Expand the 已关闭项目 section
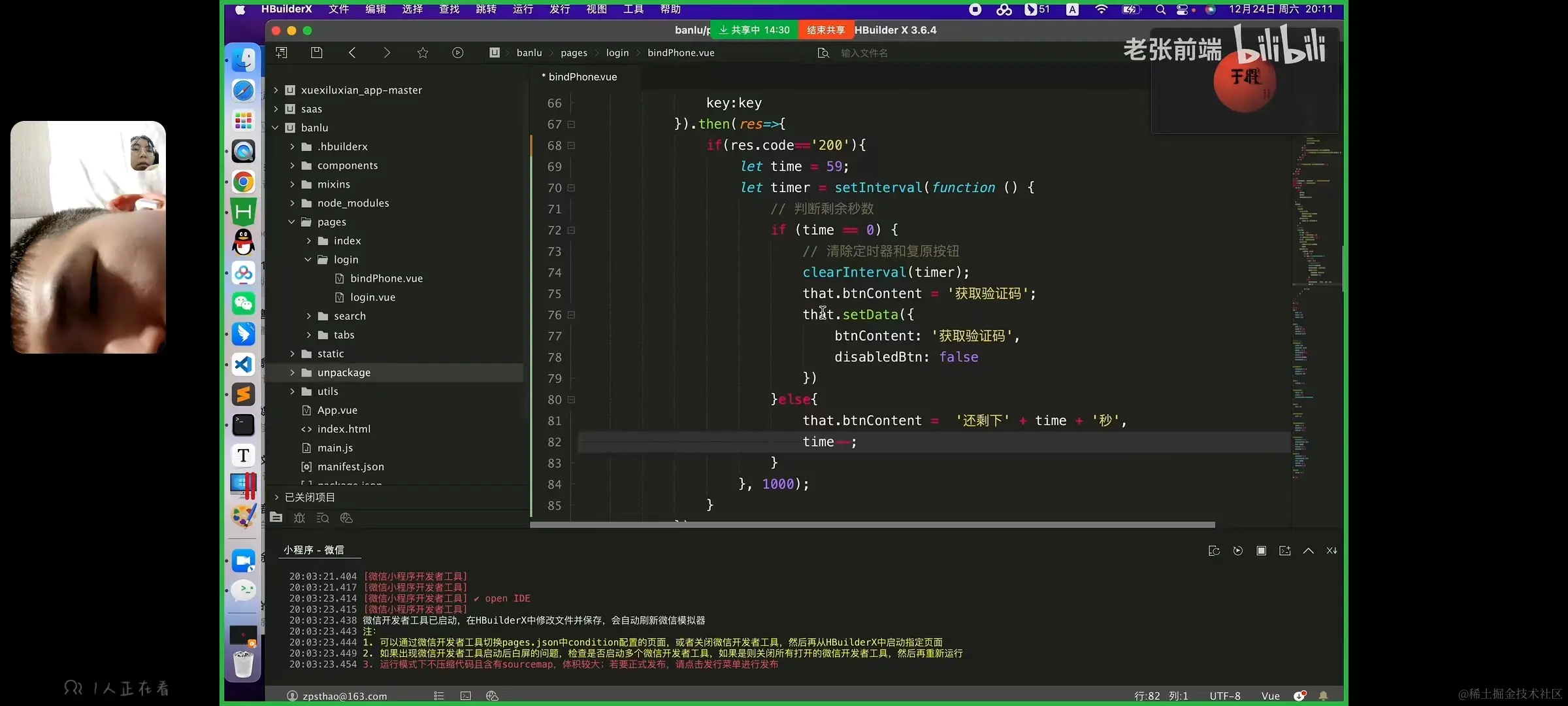Viewport: 1568px width, 706px height. tap(276, 497)
